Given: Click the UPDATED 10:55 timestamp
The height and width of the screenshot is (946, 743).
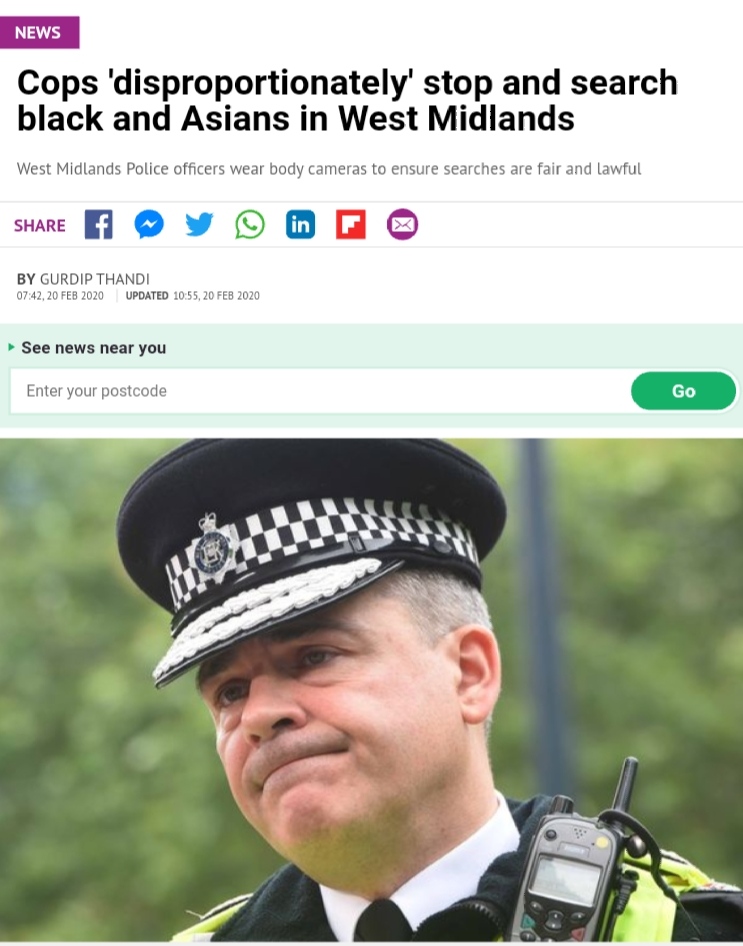Looking at the screenshot, I should point(192,296).
